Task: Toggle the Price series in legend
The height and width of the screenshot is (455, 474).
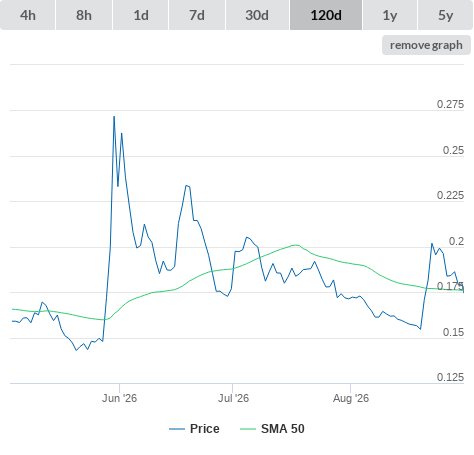Action: click(204, 429)
